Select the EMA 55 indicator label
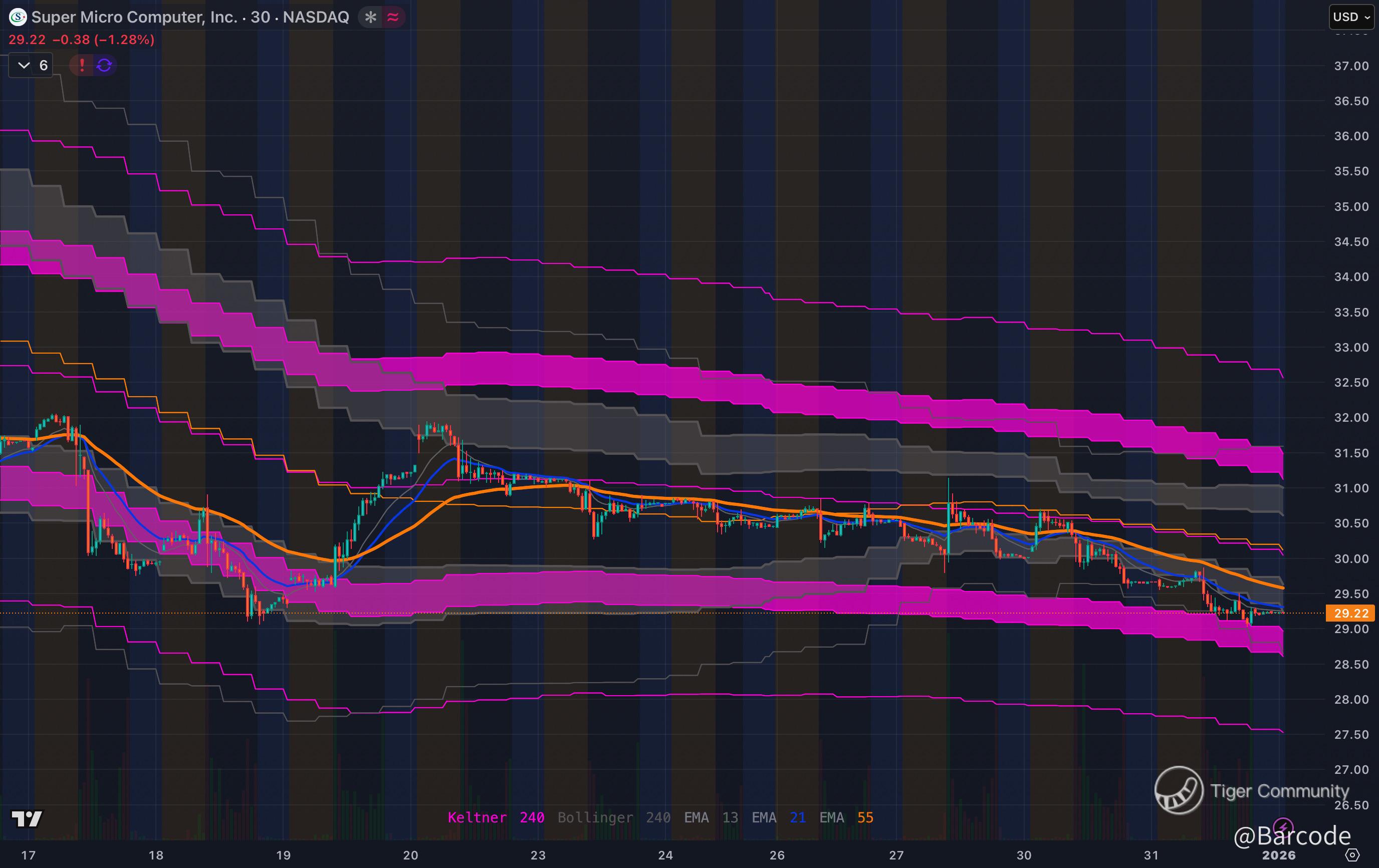The width and height of the screenshot is (1379, 868). click(x=846, y=817)
